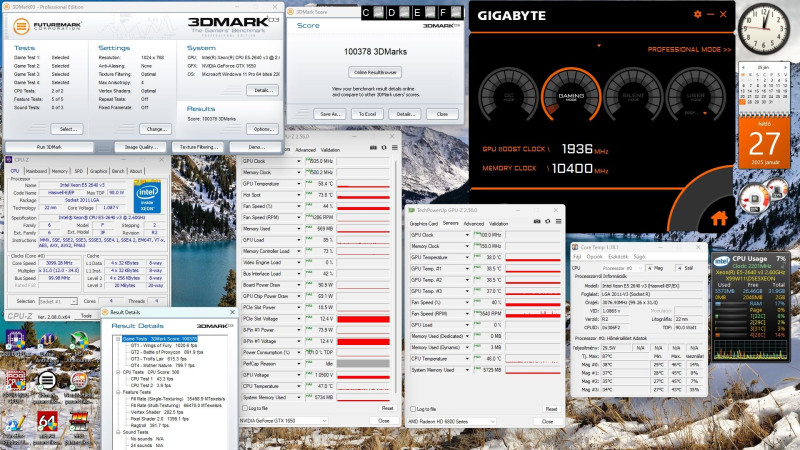
Task: Collapse Game Tests node in Result Details
Action: pyautogui.click(x=118, y=339)
